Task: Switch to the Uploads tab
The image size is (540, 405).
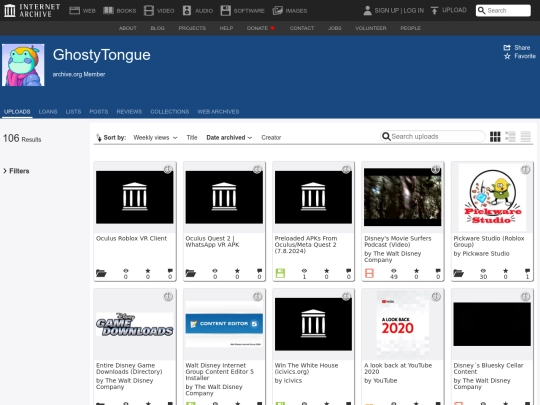Action: pyautogui.click(x=17, y=112)
